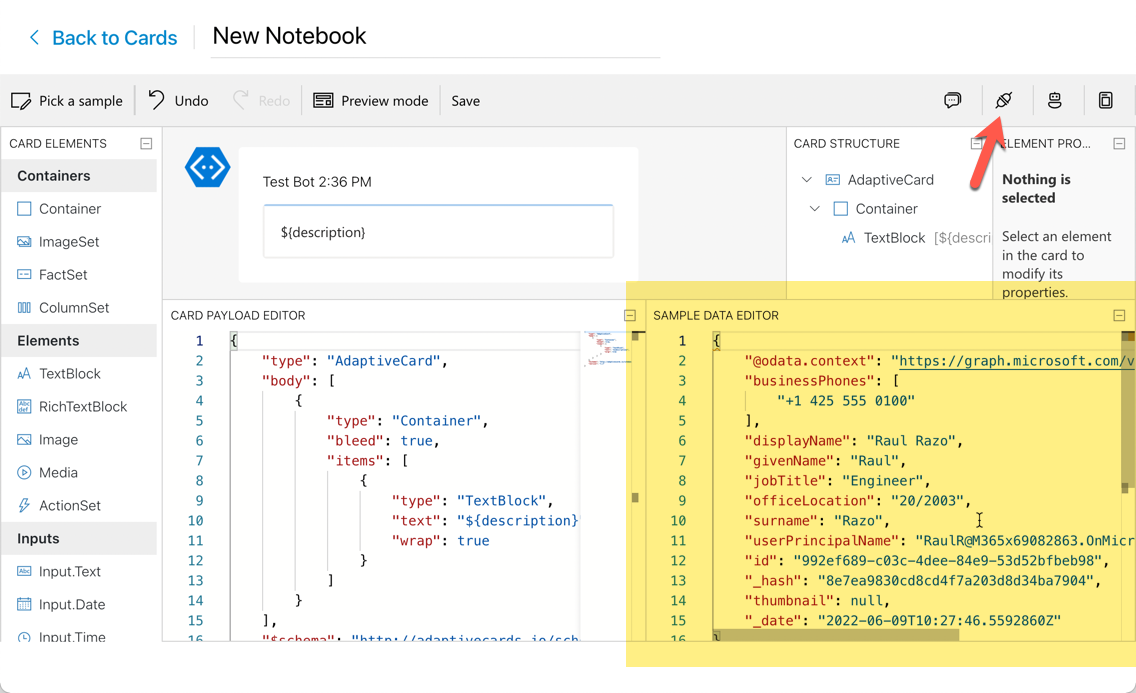
Task: Click the bot icon in top toolbar
Action: [x=1054, y=100]
